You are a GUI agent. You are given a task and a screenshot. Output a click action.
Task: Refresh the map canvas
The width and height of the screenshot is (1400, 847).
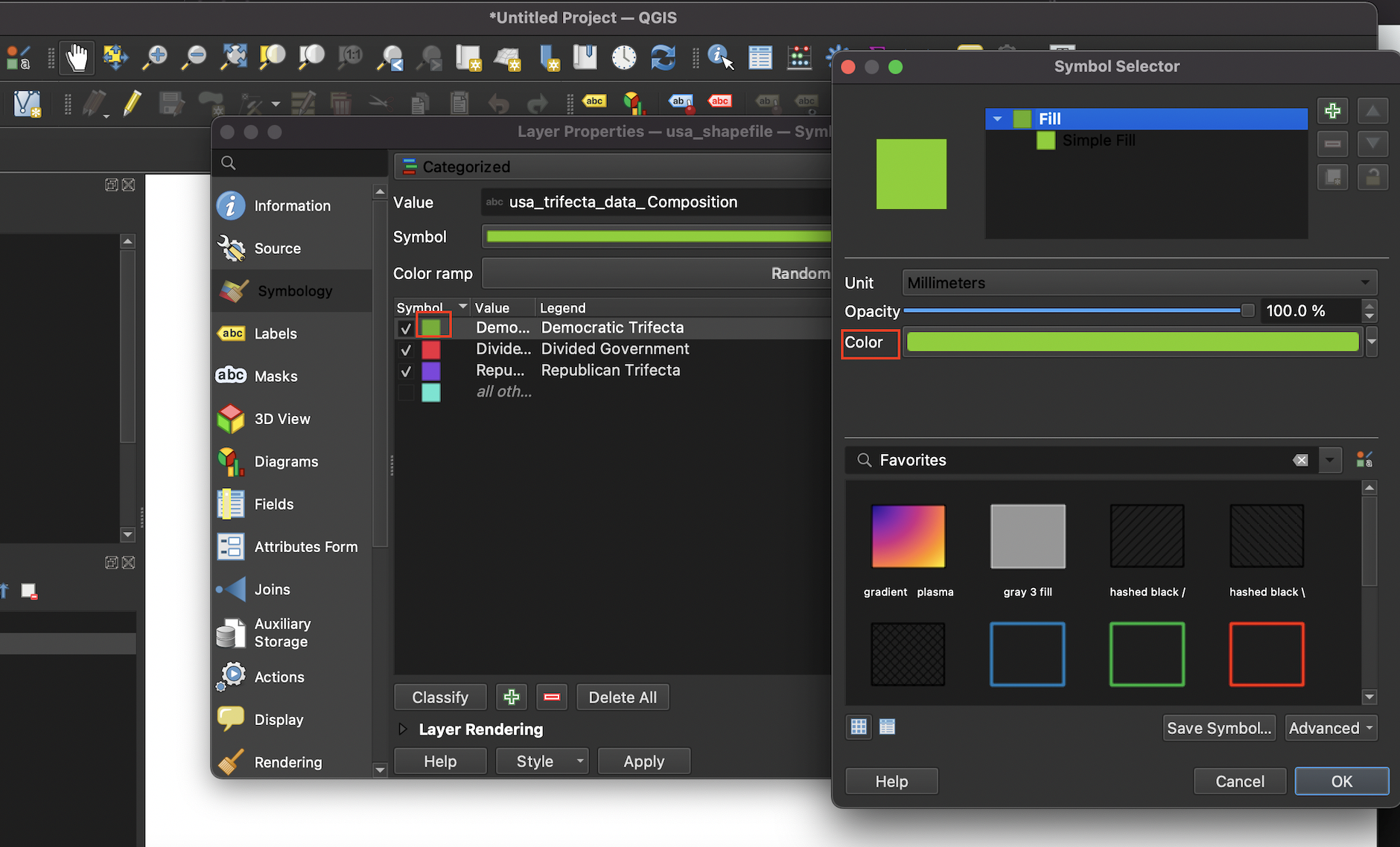pos(663,57)
